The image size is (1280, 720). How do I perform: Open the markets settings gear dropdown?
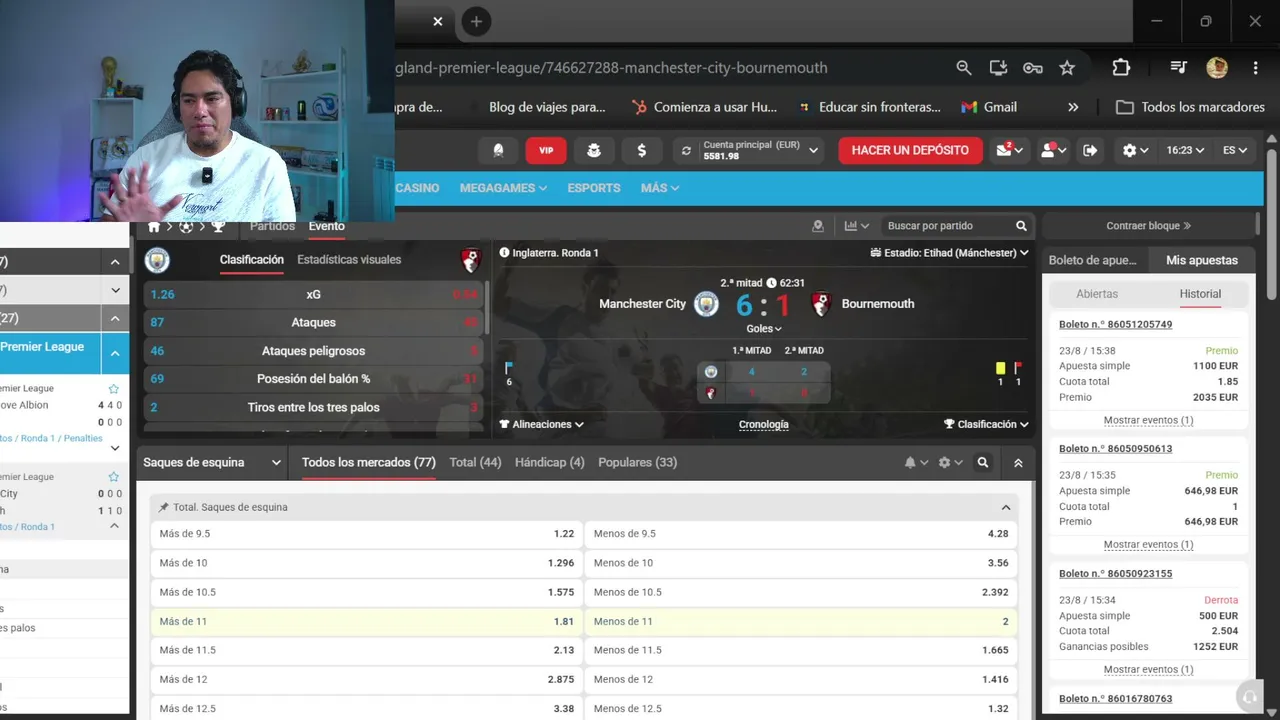pos(950,463)
